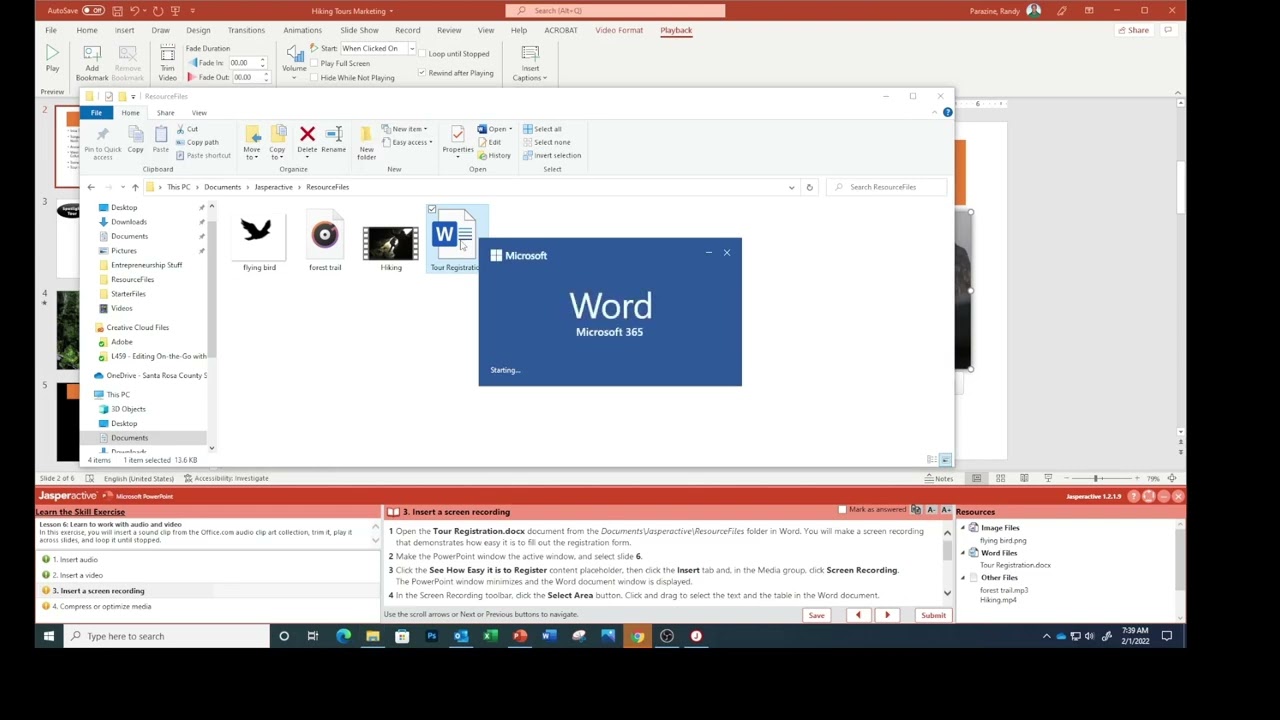This screenshot has height=720, width=1280.
Task: Click the PowerPoint search box
Action: 615,10
